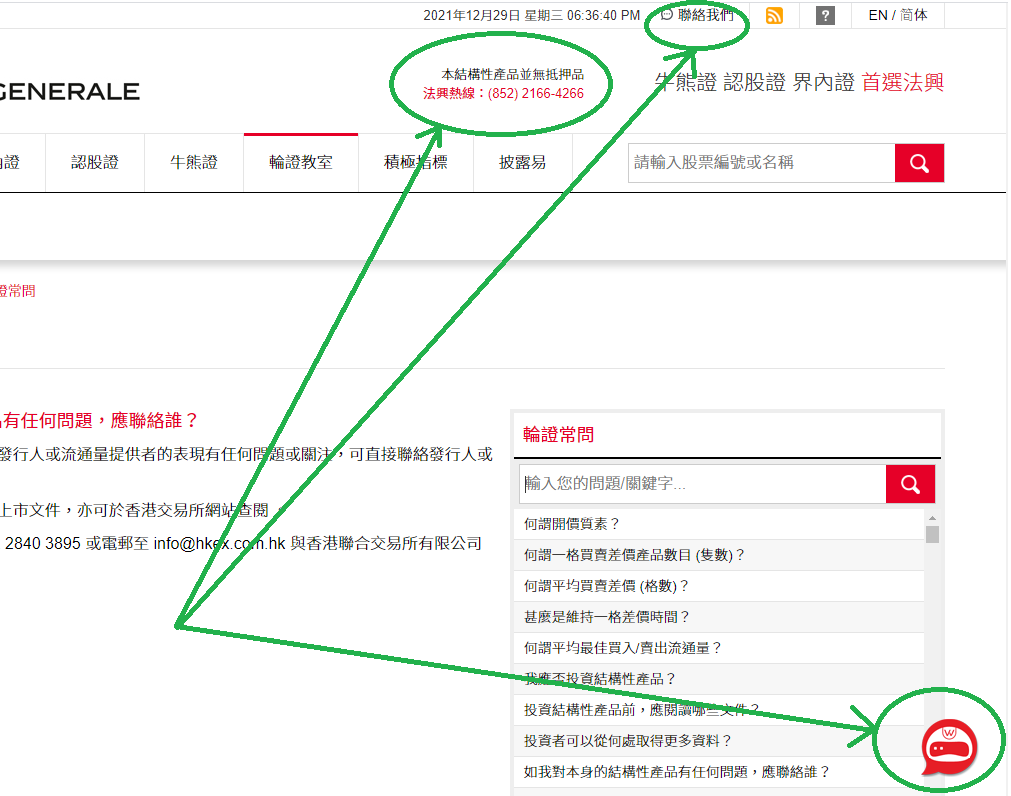Click the stock search magnifier button

tap(919, 163)
